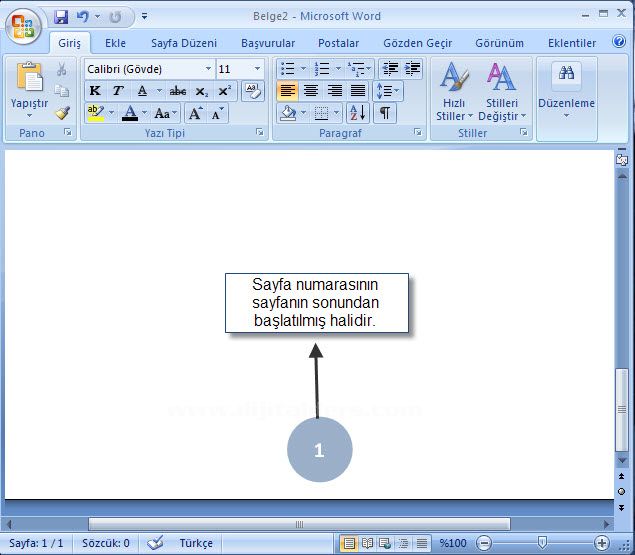Align text to the right

(335, 91)
